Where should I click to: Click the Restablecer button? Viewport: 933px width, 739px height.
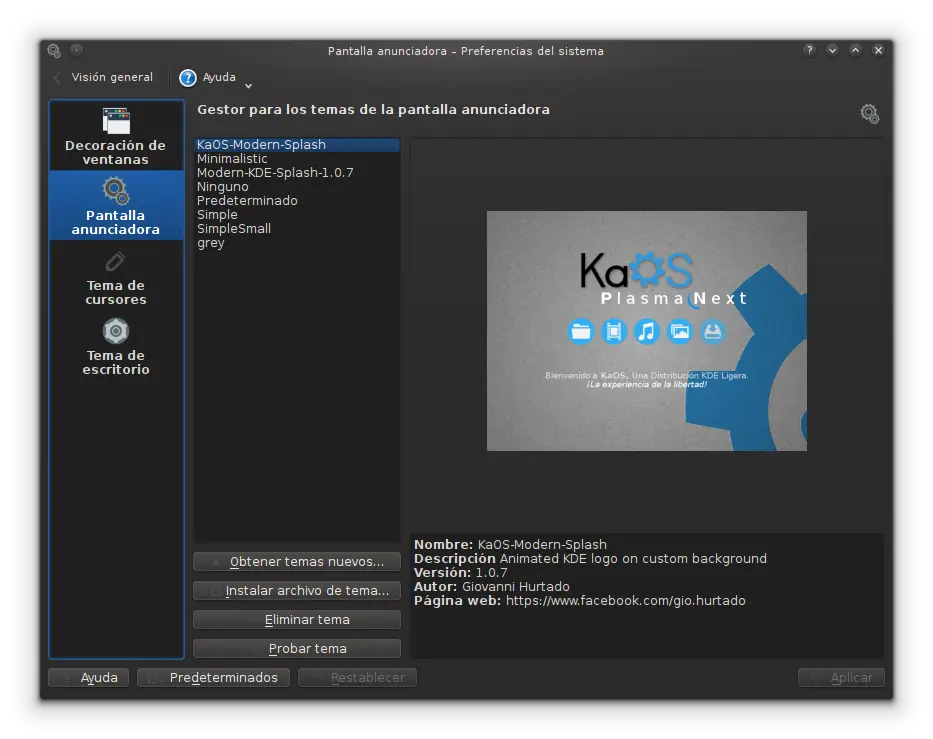tap(357, 678)
